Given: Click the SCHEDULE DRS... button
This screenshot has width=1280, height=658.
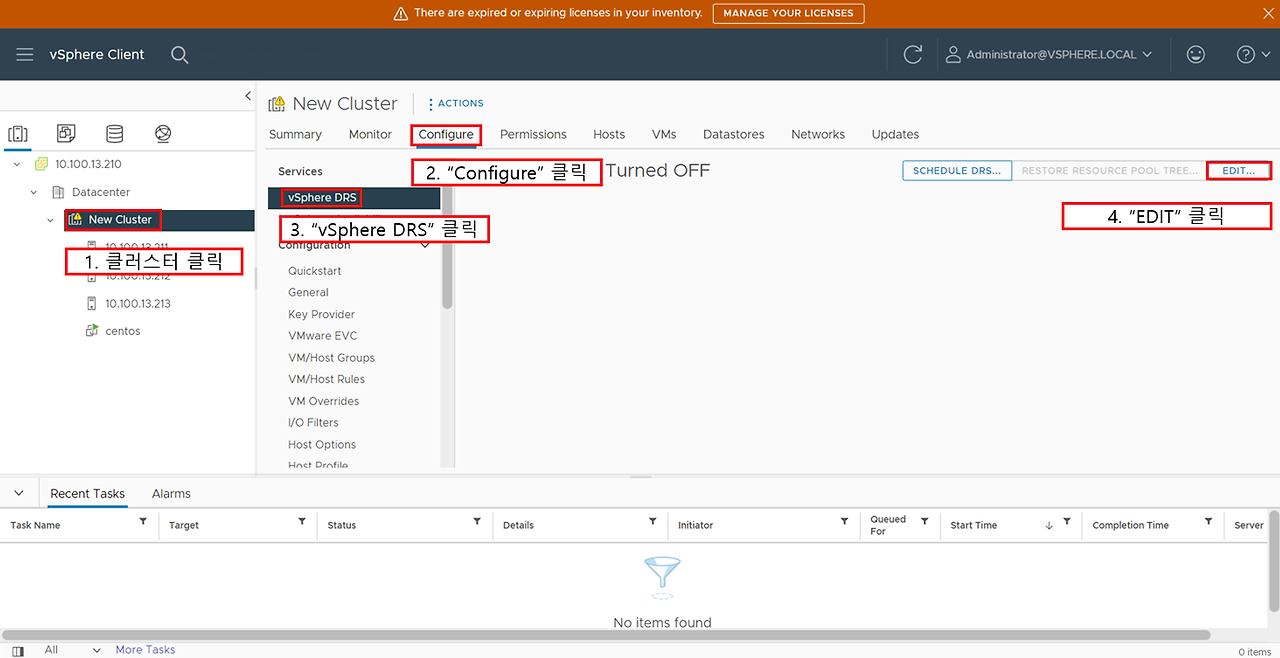Looking at the screenshot, I should pyautogui.click(x=957, y=171).
